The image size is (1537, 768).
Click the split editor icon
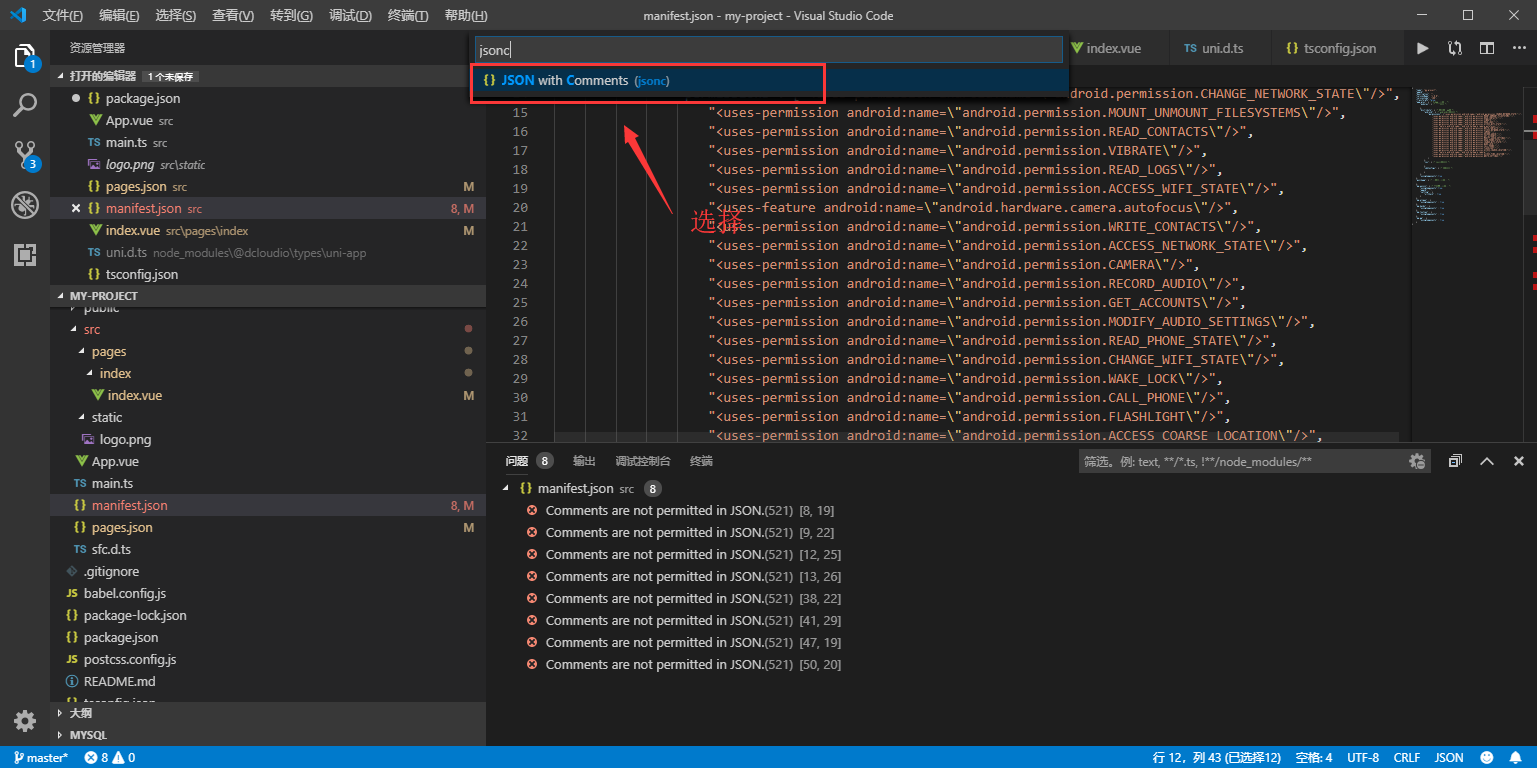1487,48
